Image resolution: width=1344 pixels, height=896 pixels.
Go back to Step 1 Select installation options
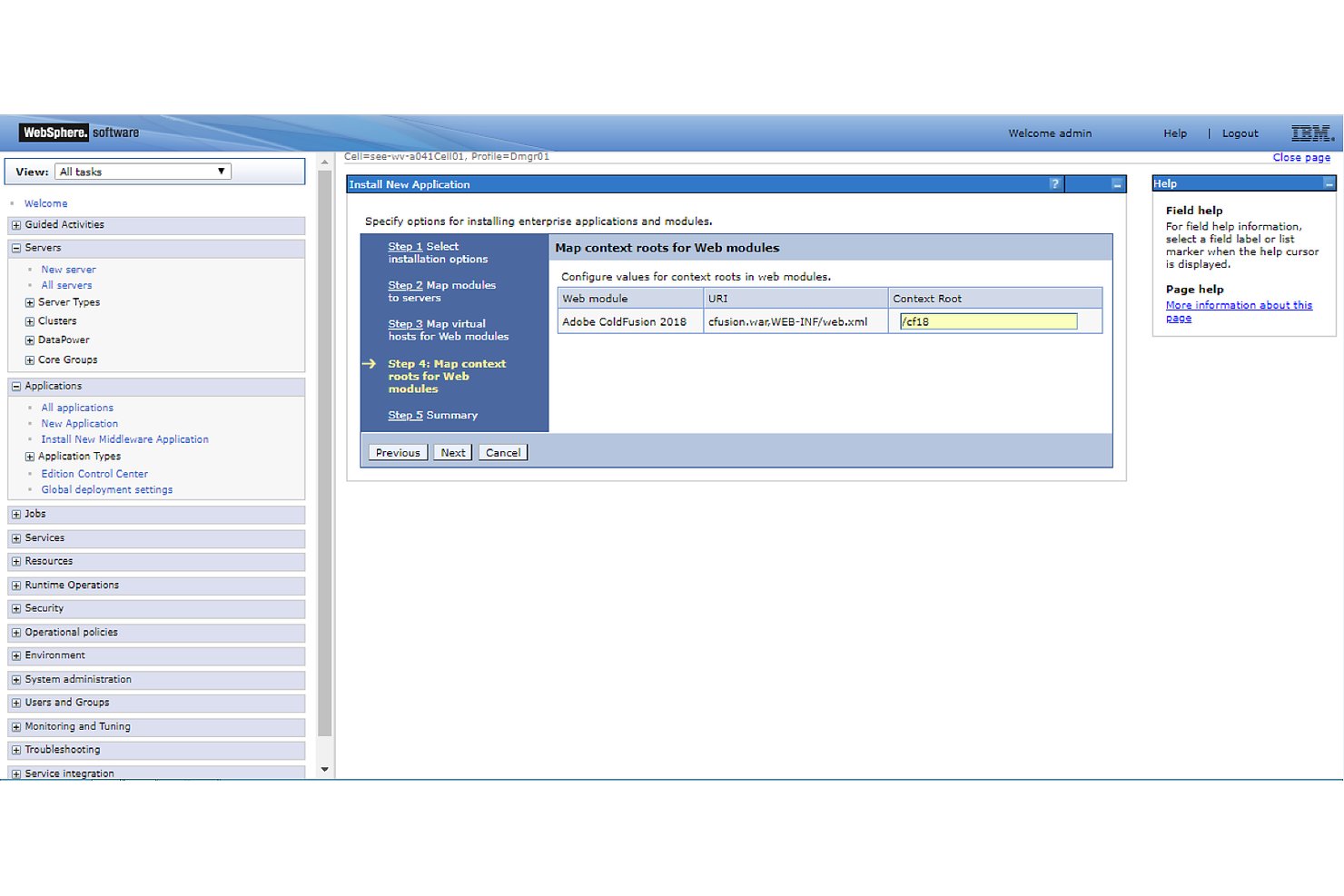[405, 247]
